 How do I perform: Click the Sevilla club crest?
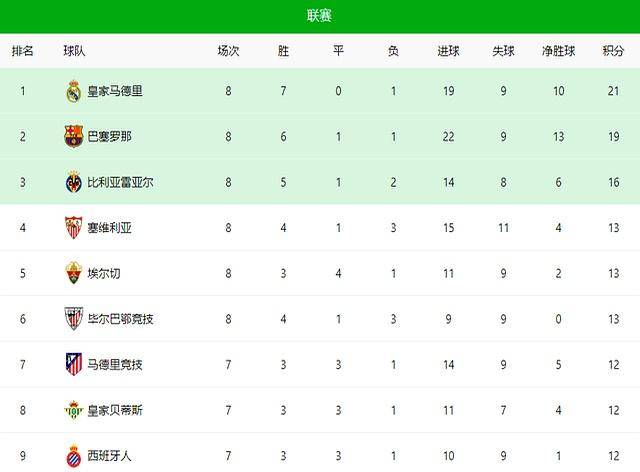[x=73, y=228]
